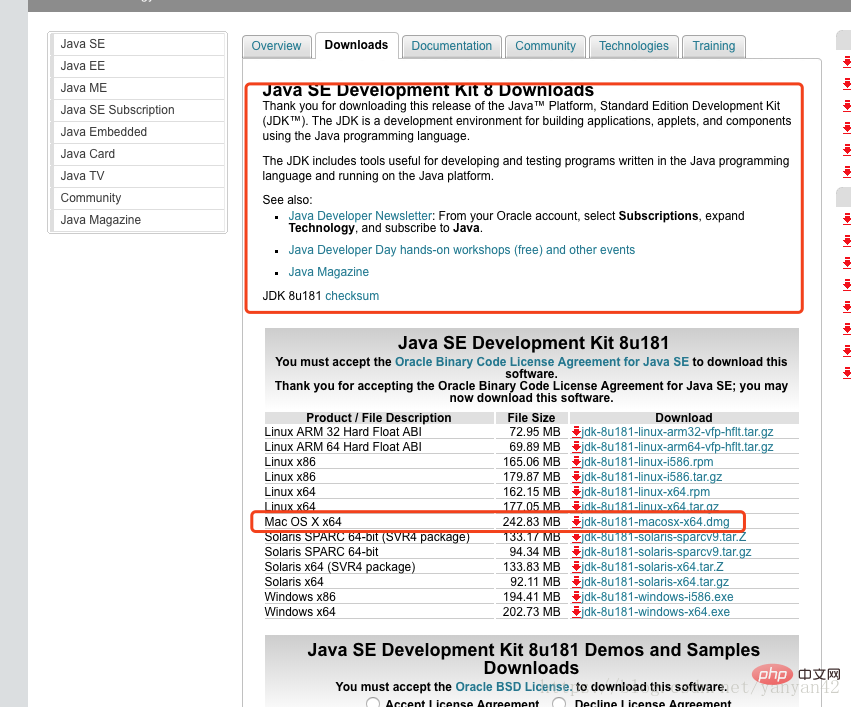851x707 pixels.
Task: Click download arrow icon beside jdk-8u181-macosx-x64.dmg
Action: pyautogui.click(x=576, y=522)
